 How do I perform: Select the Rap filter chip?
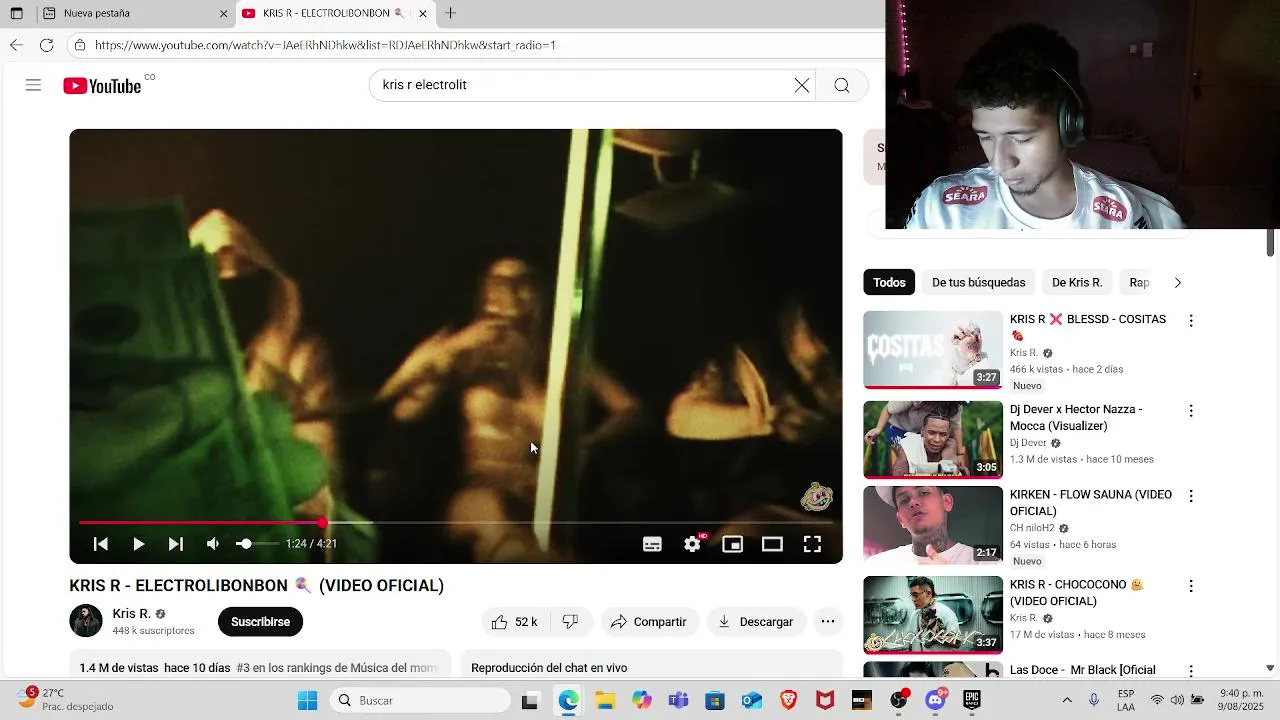[x=1139, y=283]
